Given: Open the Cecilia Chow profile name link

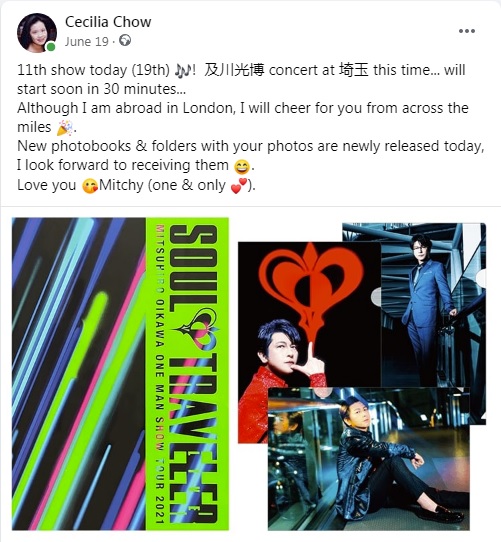Looking at the screenshot, I should pos(108,22).
